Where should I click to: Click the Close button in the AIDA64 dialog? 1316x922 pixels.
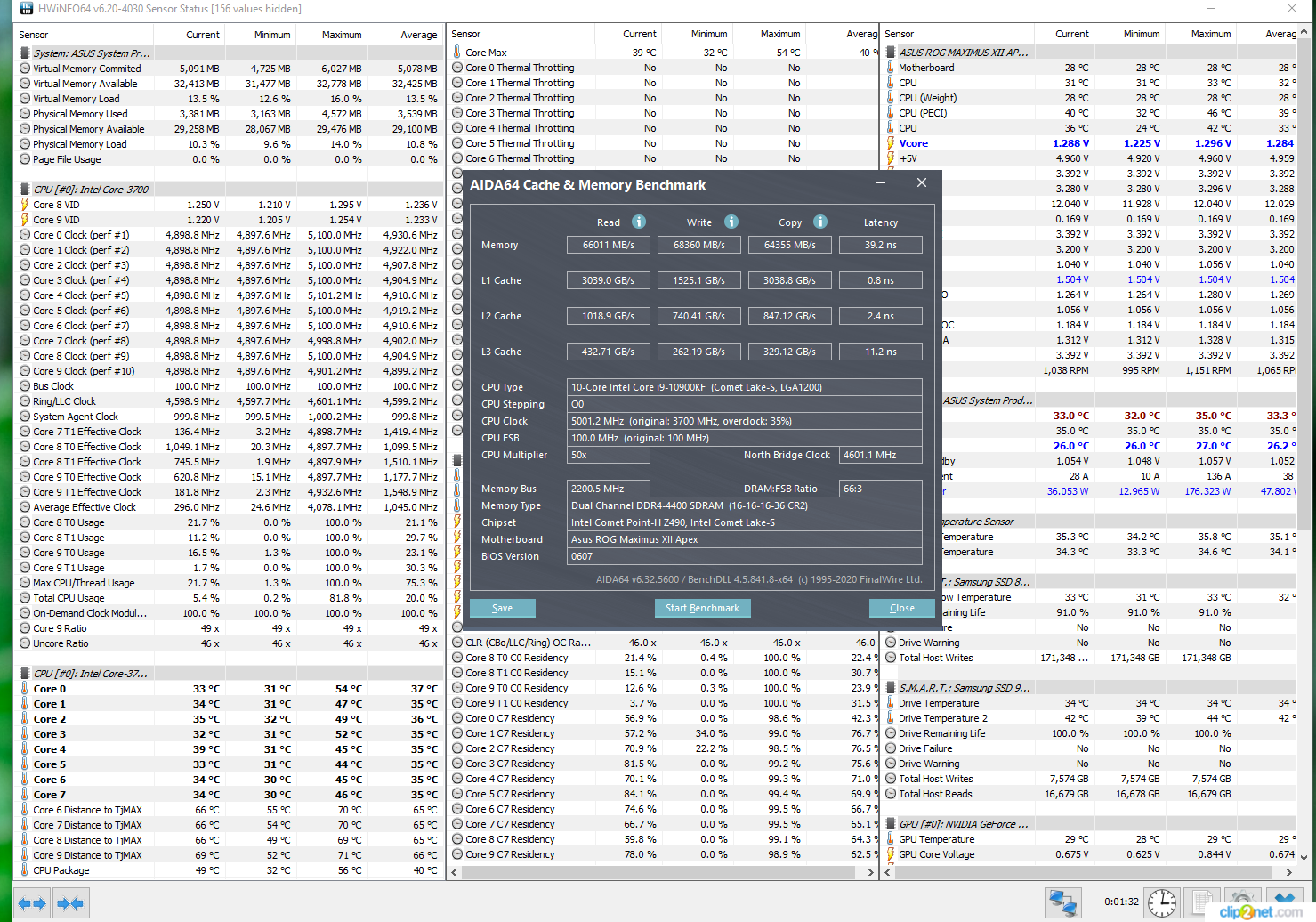(901, 608)
